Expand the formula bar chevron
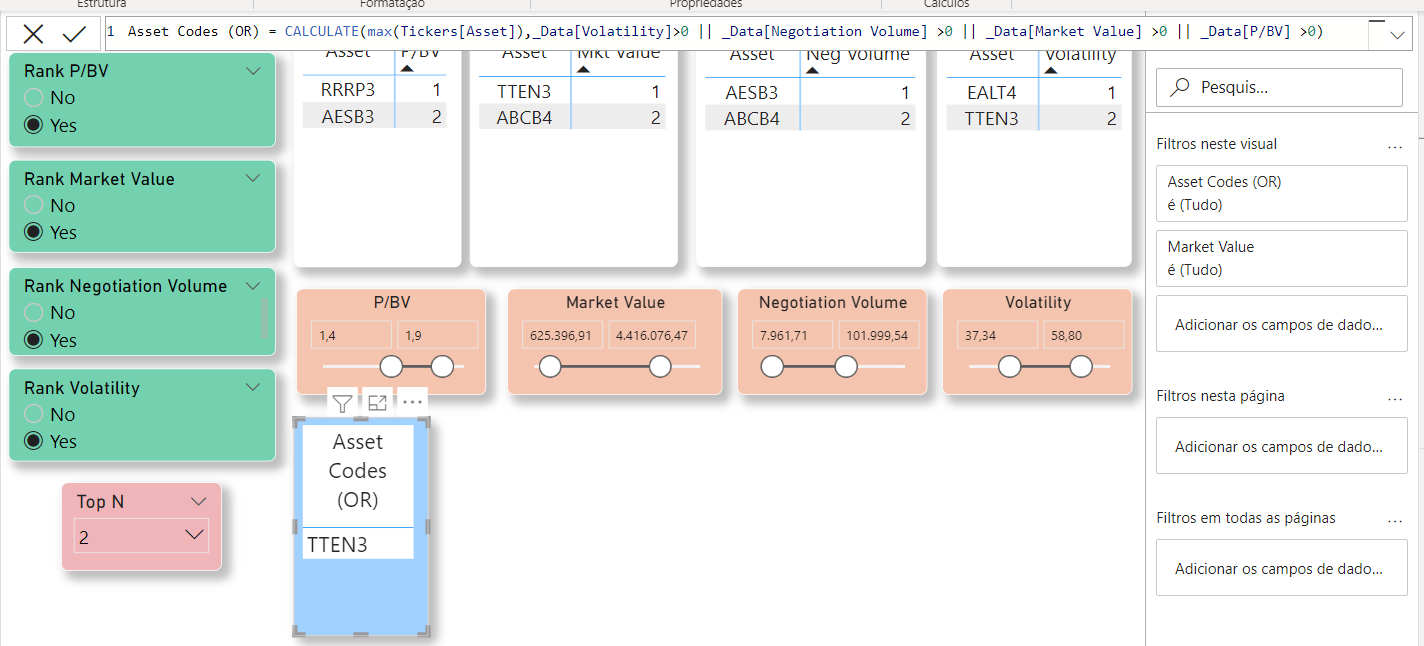Viewport: 1424px width, 646px height. tap(1398, 35)
